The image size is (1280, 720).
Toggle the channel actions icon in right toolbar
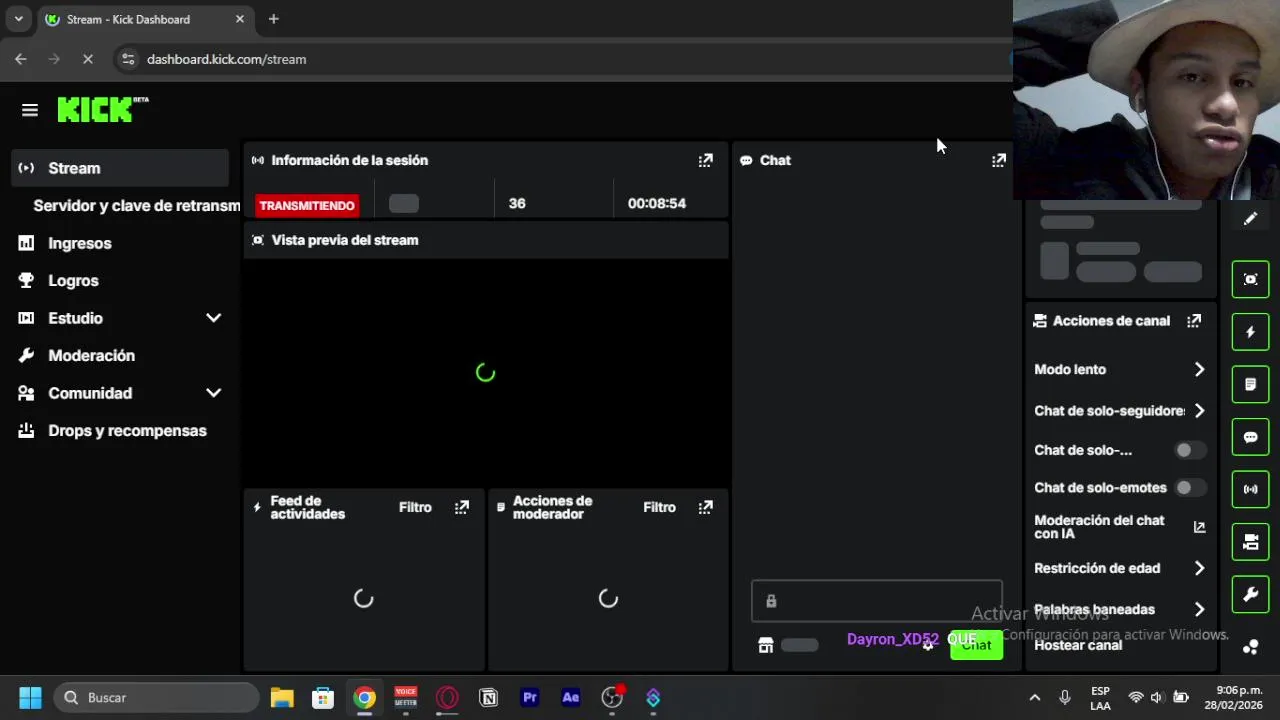pos(1250,542)
